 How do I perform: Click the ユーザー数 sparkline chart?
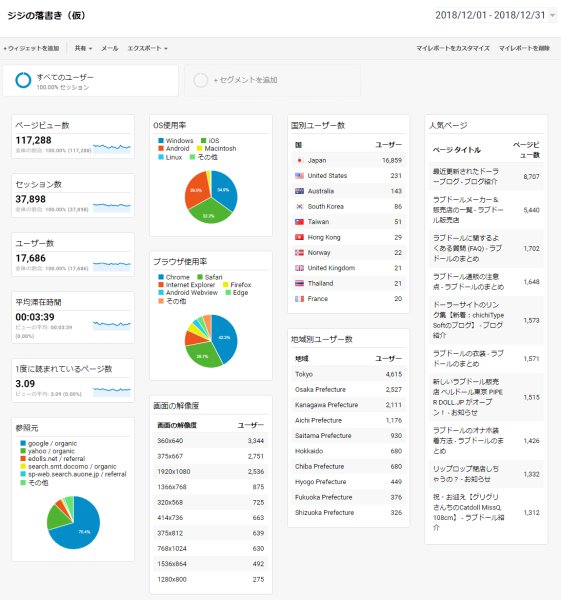112,266
